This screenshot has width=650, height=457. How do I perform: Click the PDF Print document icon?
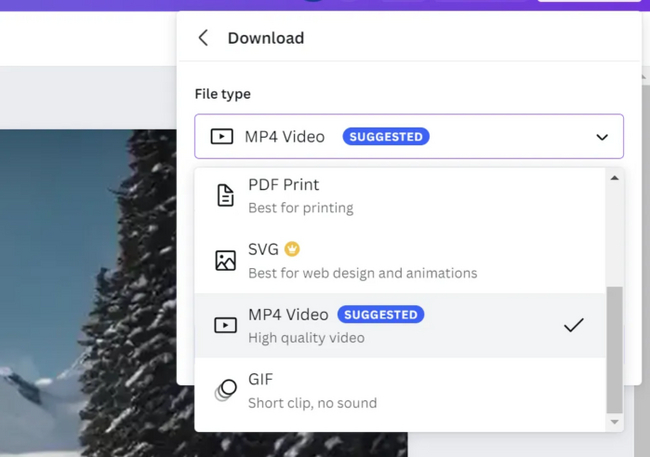point(225,195)
